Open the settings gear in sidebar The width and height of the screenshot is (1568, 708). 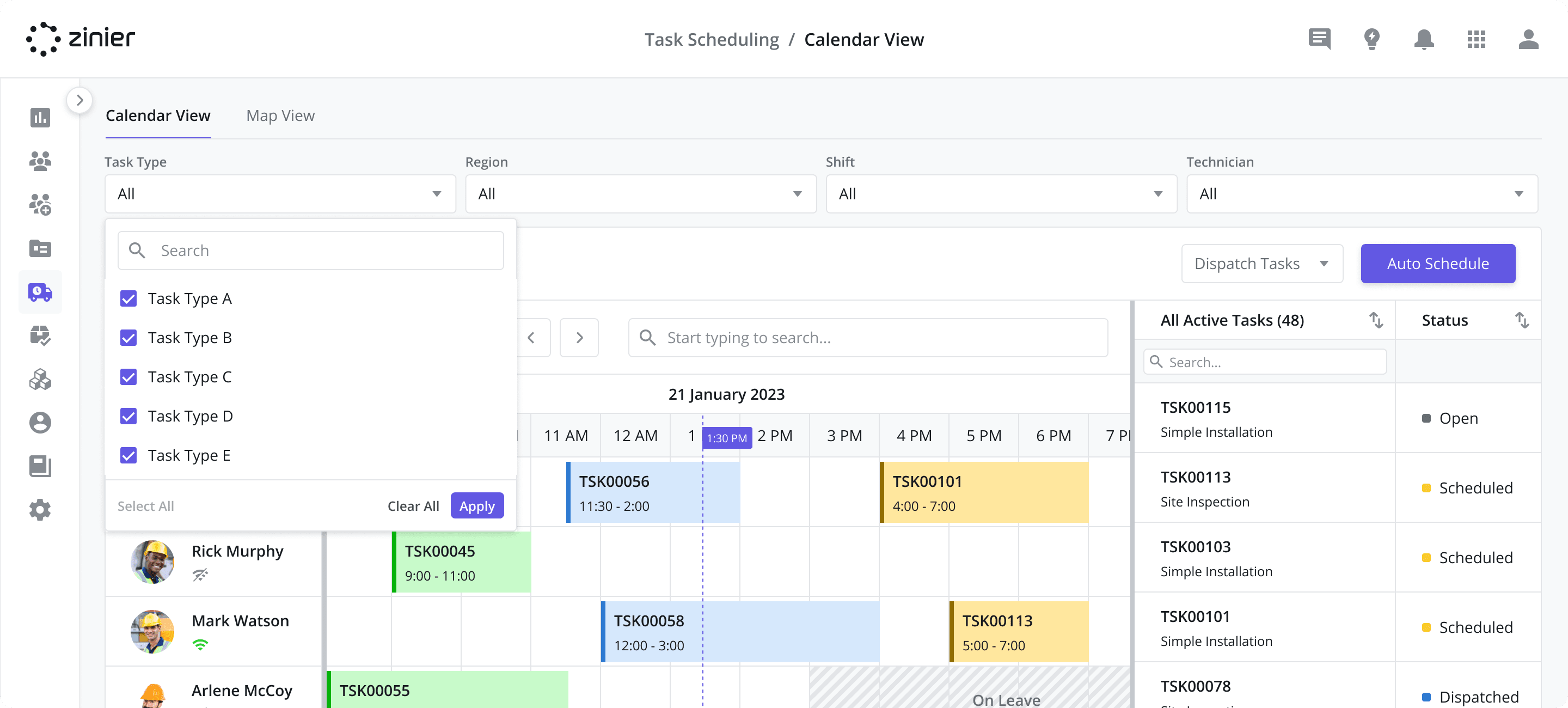(40, 510)
